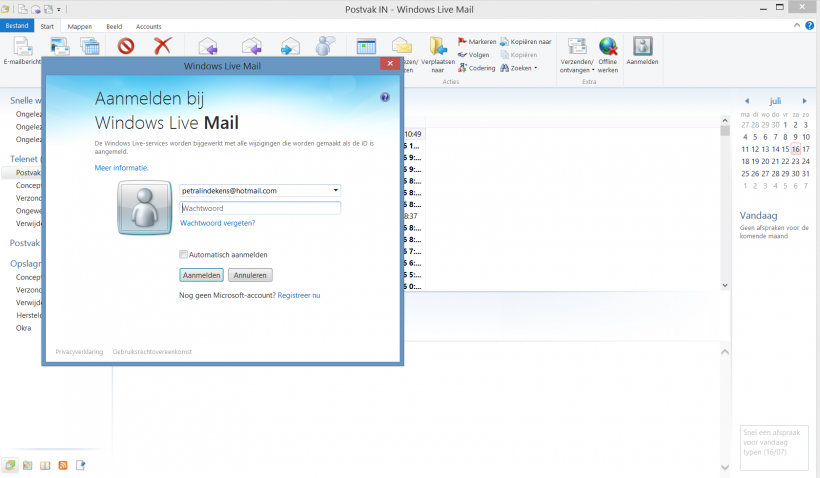820x478 pixels.
Task: Click the Wachtwoord vergeten? link
Action: [217, 223]
